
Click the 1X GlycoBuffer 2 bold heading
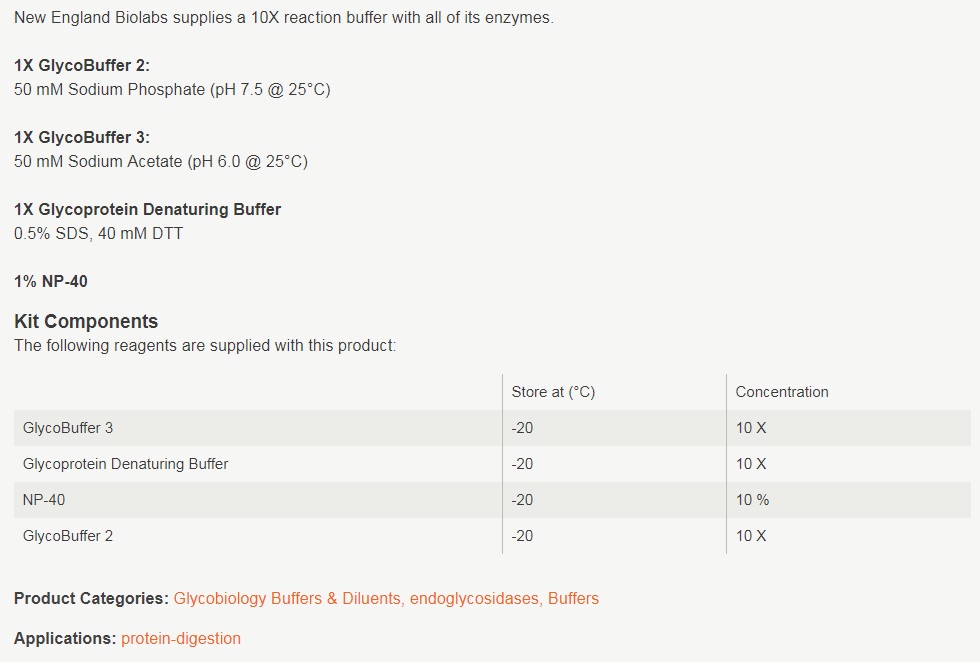[82, 65]
